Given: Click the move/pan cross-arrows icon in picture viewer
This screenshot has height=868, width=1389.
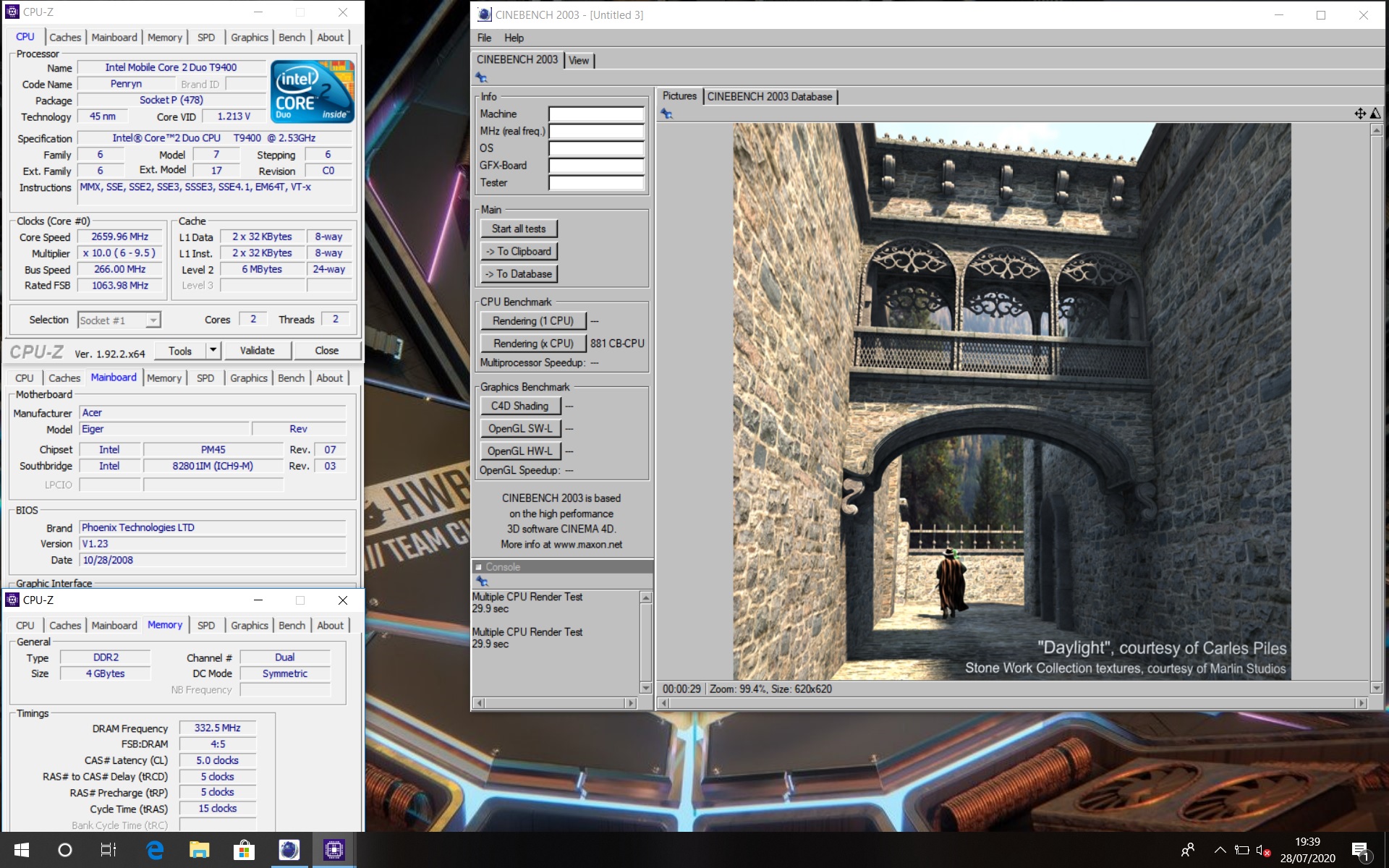Looking at the screenshot, I should click(1360, 114).
